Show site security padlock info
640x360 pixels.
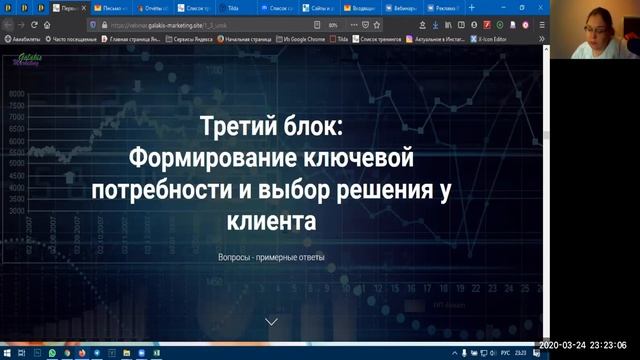104,25
